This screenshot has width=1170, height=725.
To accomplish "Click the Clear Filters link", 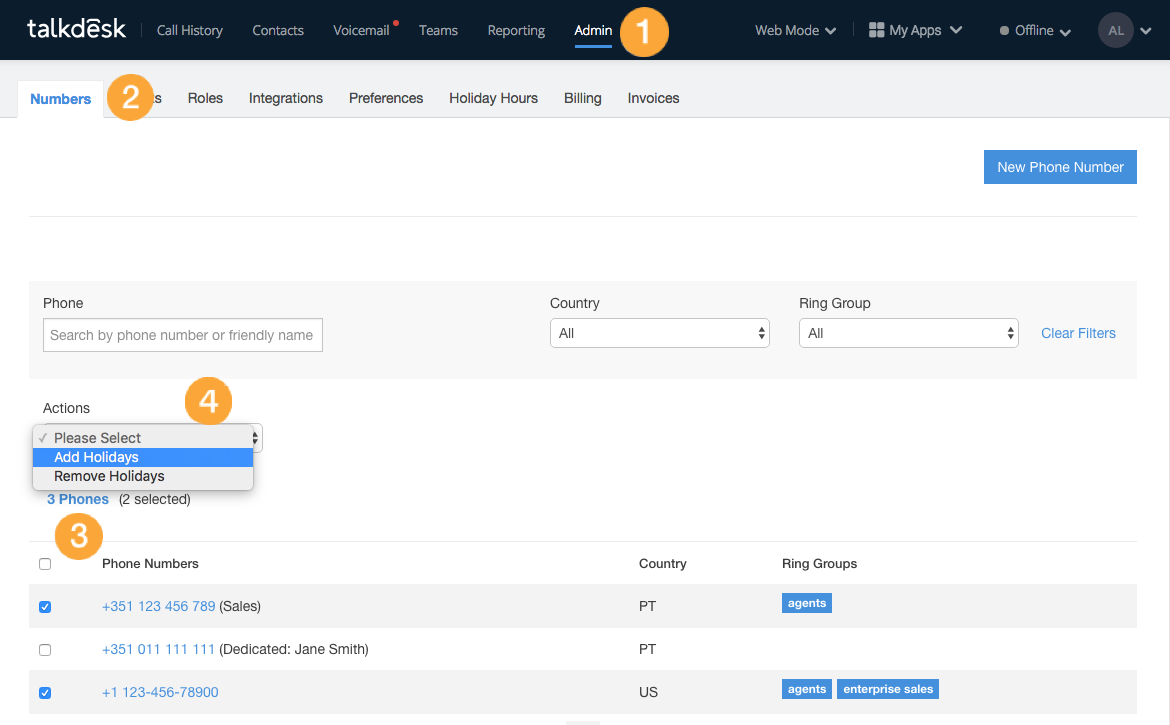I will coord(1078,333).
